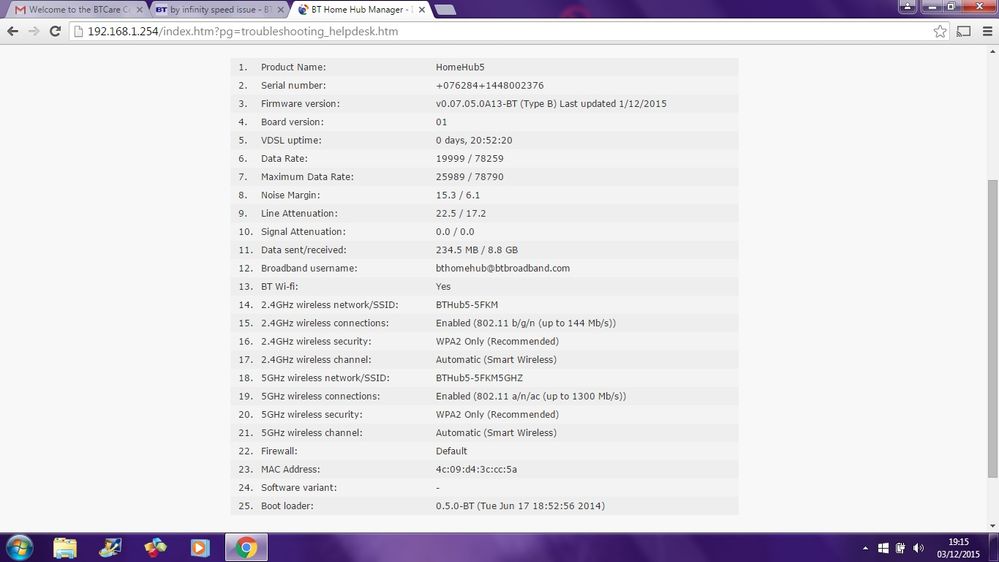
Task: Reload the hub manager page
Action: (55, 31)
